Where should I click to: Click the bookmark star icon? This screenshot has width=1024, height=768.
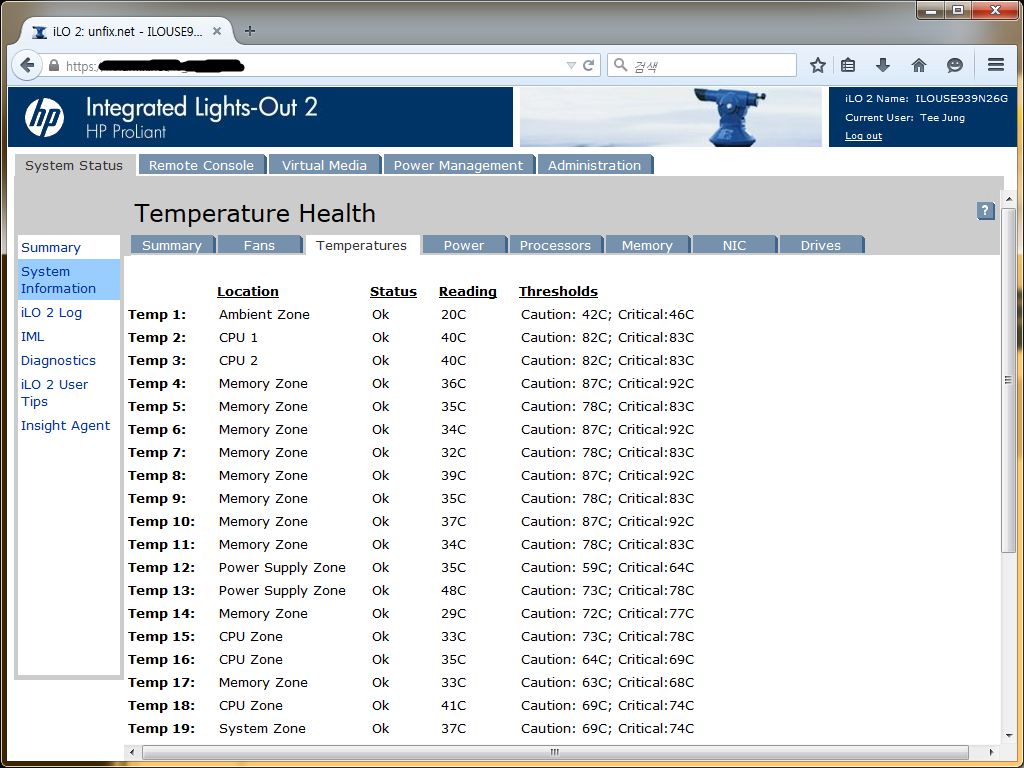[818, 65]
